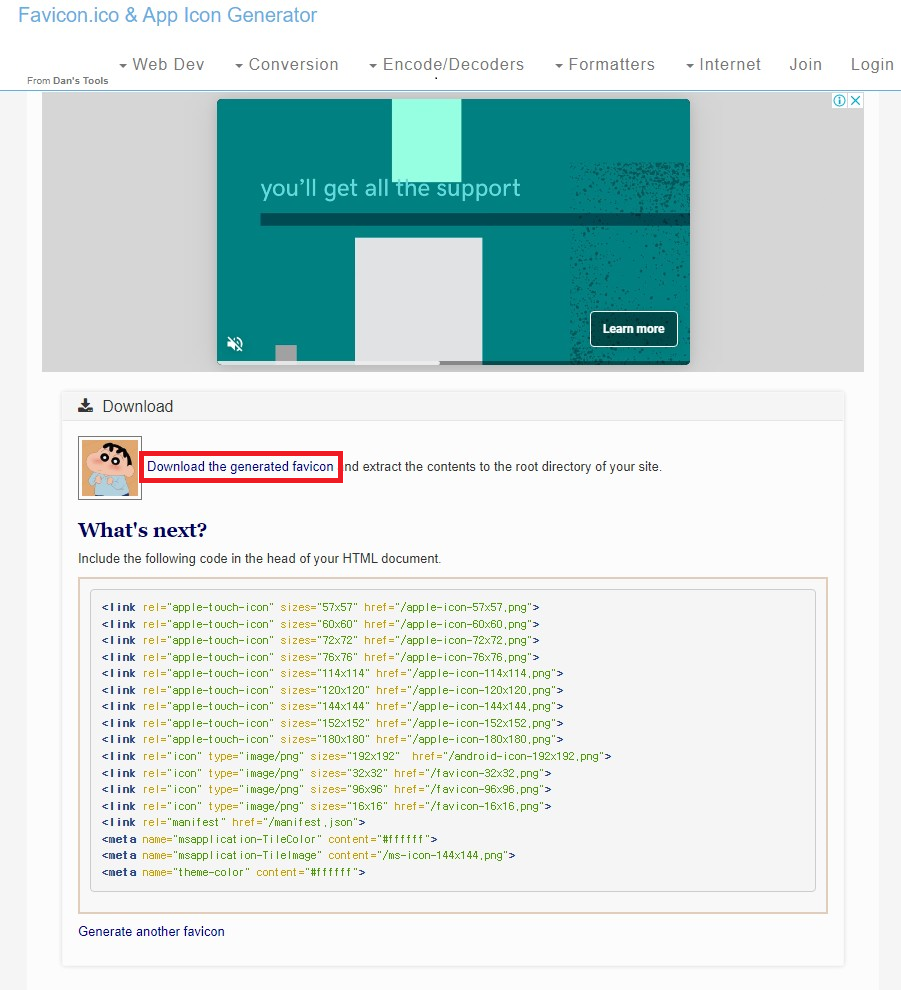Click the 'Include the following code' instruction text
Screen dimensions: 901x990
[x=260, y=559]
